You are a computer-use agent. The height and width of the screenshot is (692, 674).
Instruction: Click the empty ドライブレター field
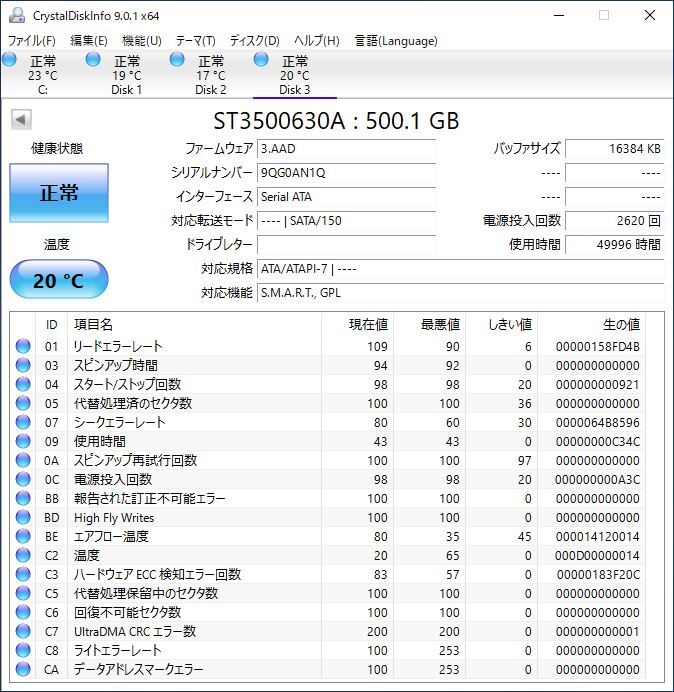[x=346, y=244]
